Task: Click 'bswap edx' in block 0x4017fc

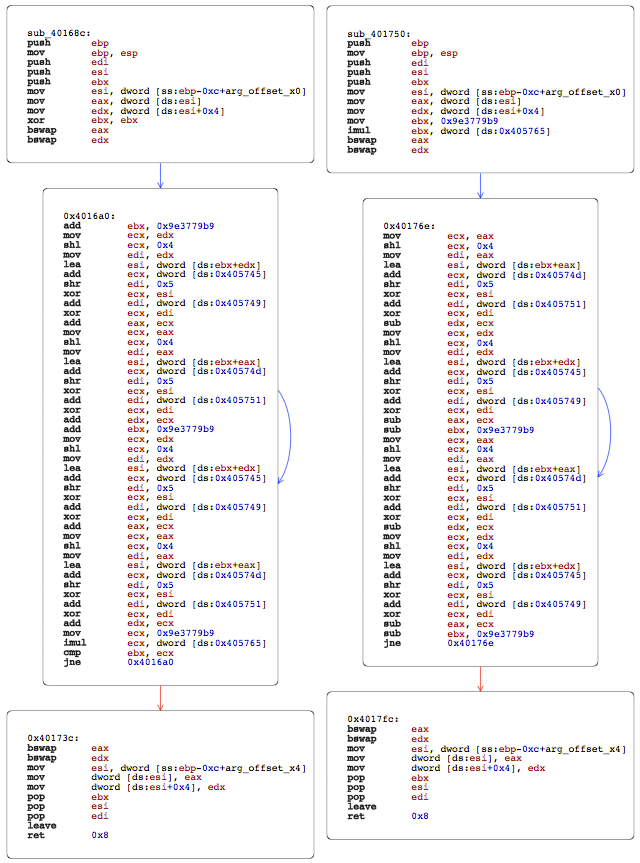Action: pyautogui.click(x=388, y=739)
